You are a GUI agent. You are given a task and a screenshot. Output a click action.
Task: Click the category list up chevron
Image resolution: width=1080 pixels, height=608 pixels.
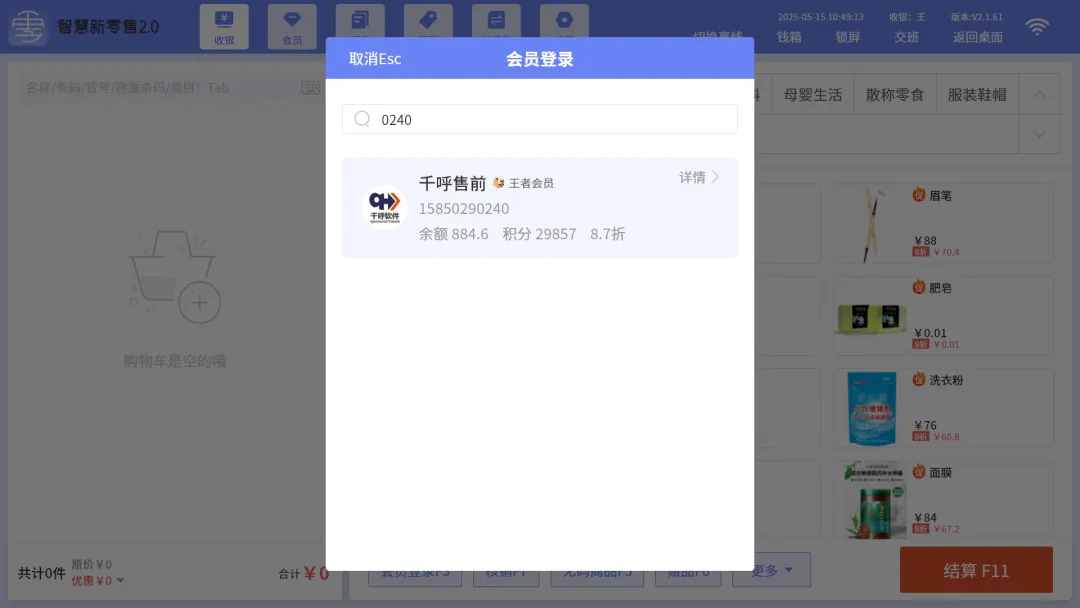1039,94
